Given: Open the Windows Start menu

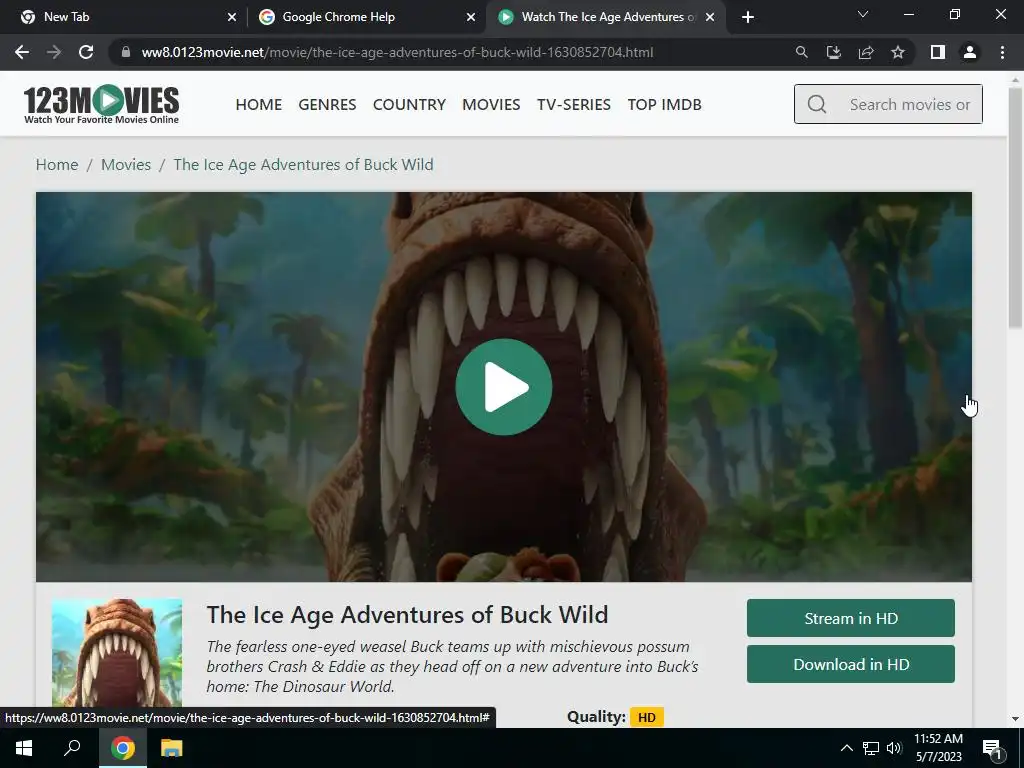Looking at the screenshot, I should (x=24, y=748).
